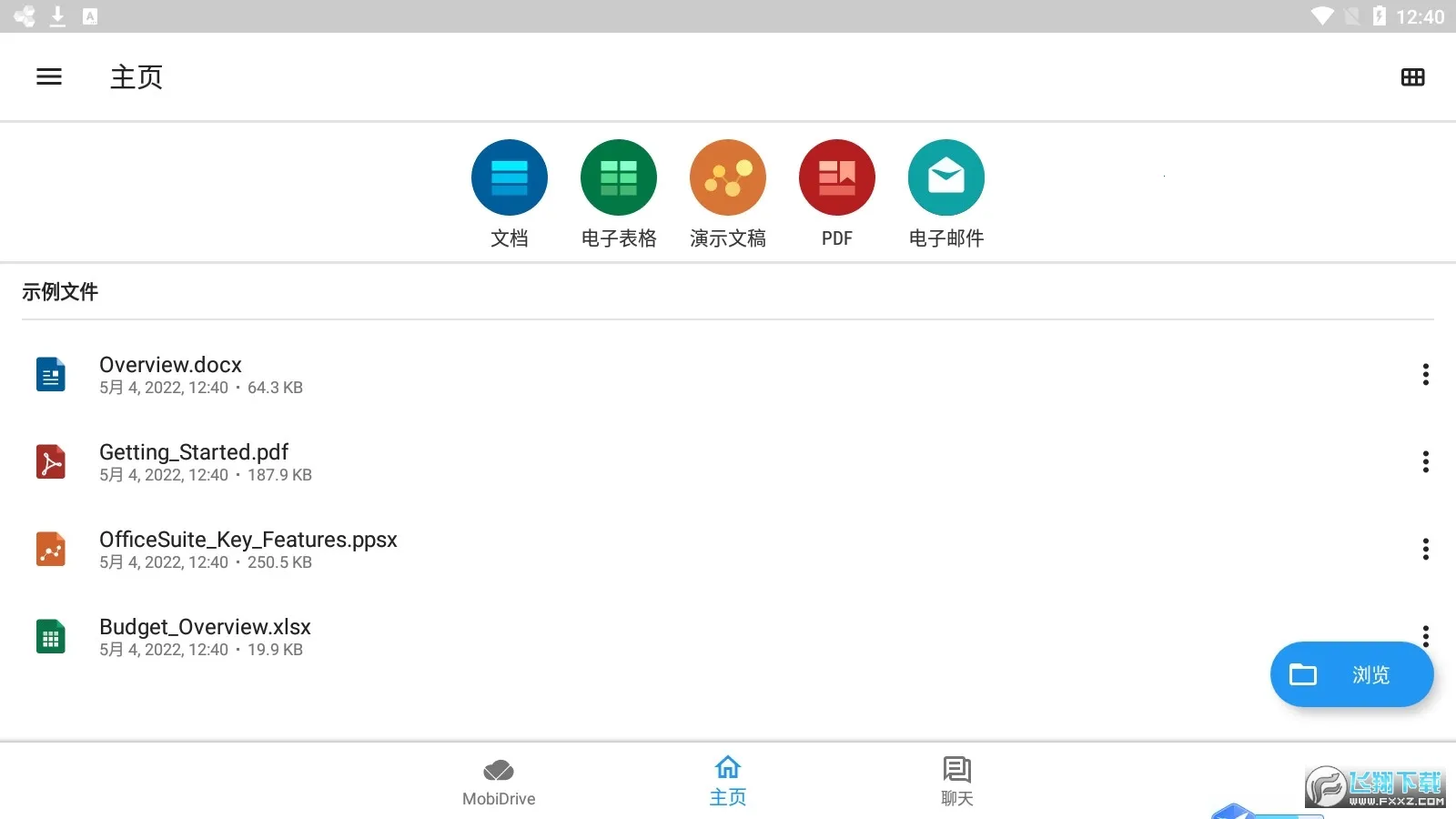Screen dimensions: 1456x819
Task: Open options menu for Overview.docx
Action: [x=1425, y=374]
